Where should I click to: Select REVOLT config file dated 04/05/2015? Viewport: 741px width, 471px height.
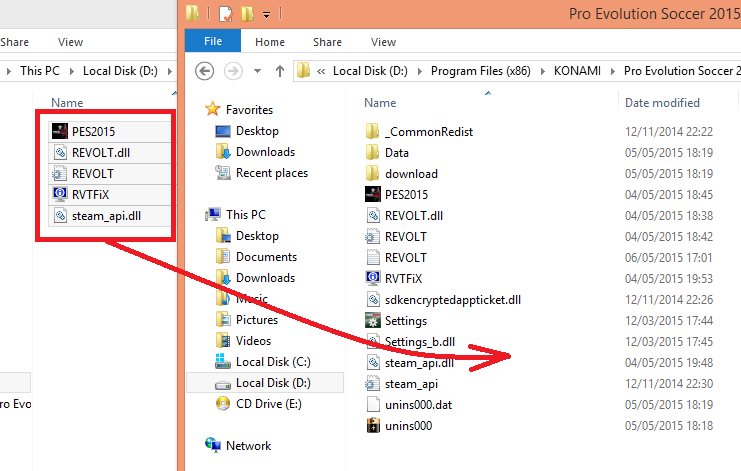[396, 237]
